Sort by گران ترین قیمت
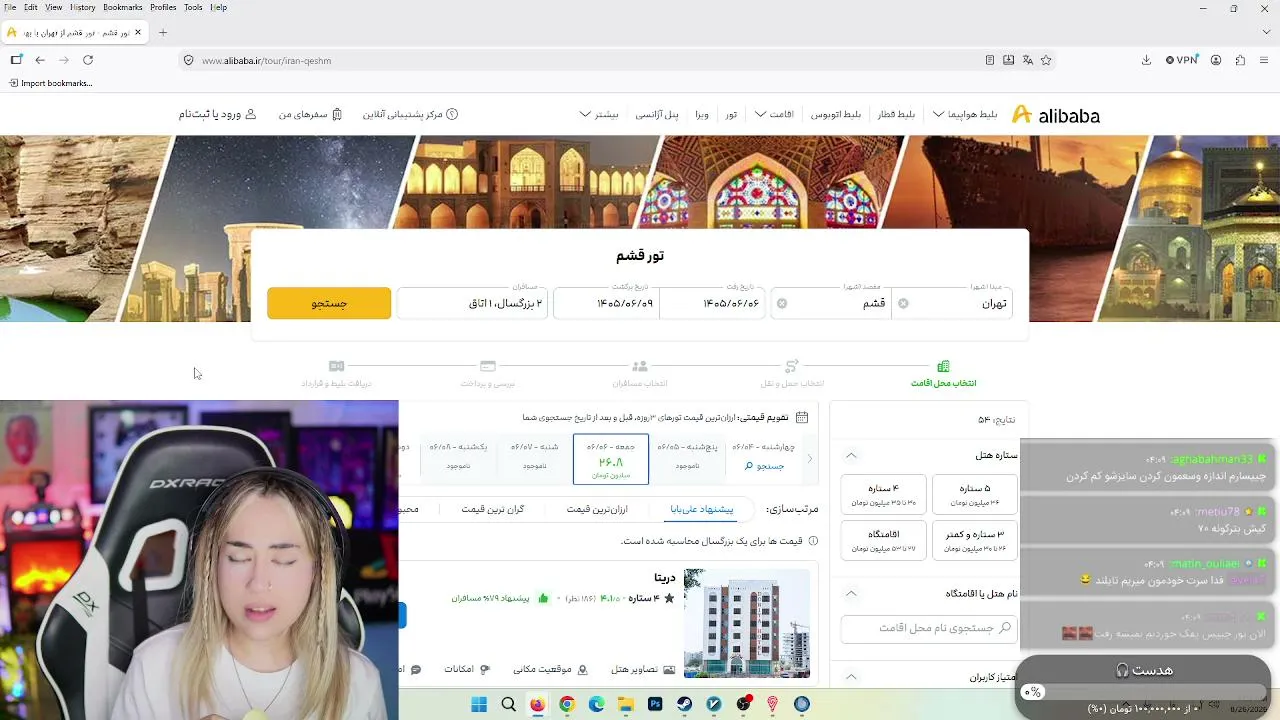Viewport: 1280px width, 720px height. pos(493,509)
